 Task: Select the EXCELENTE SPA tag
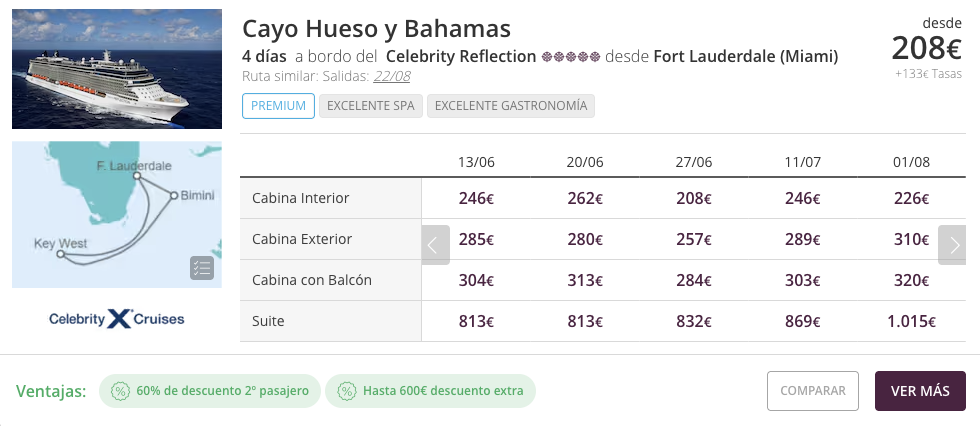[x=371, y=106]
